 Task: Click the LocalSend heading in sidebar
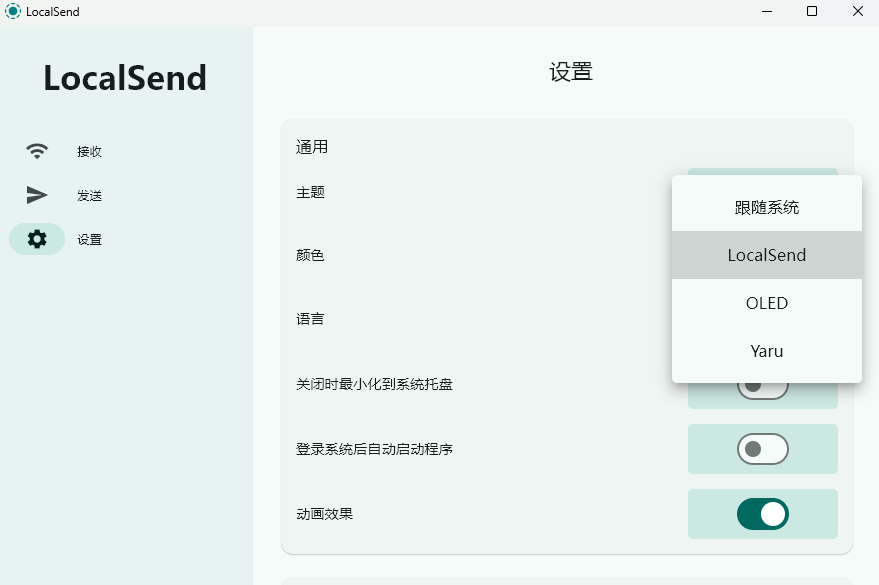(125, 78)
